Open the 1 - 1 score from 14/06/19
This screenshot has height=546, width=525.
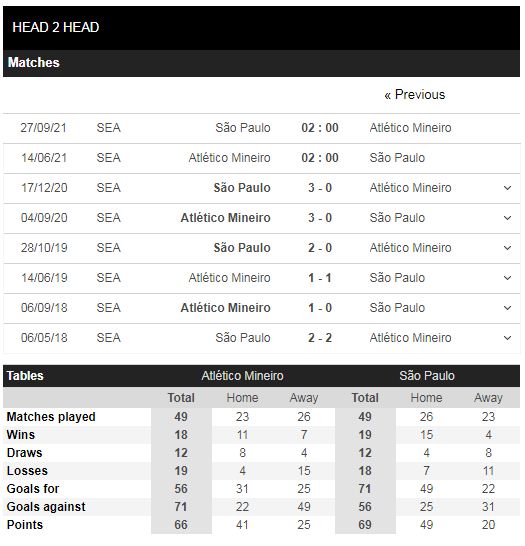click(320, 278)
